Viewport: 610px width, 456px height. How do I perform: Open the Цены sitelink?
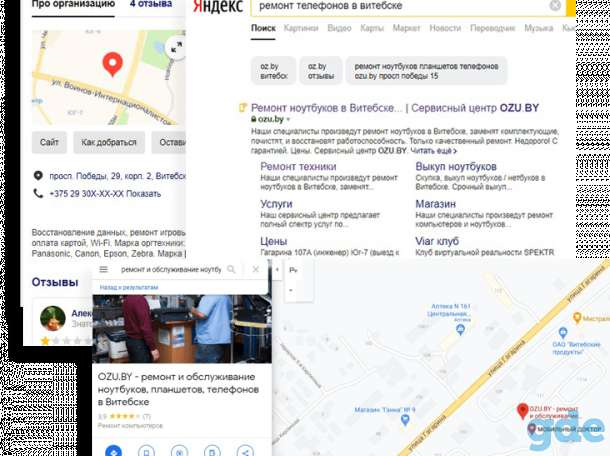click(273, 241)
